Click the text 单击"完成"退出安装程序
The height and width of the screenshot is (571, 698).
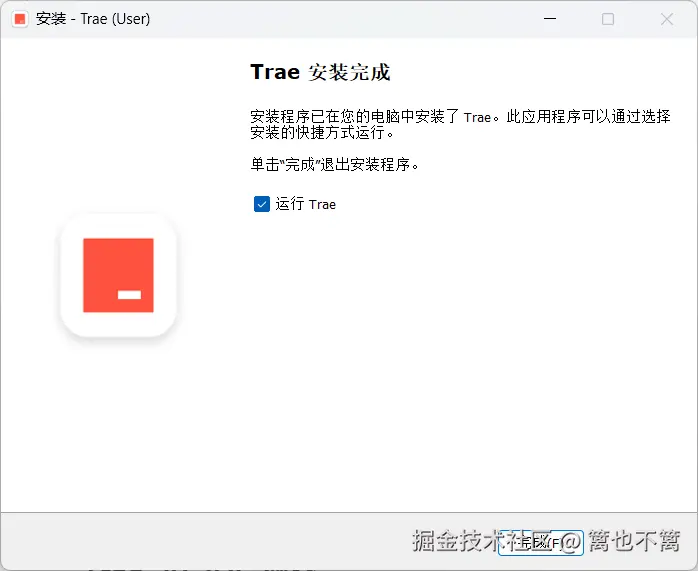(x=334, y=165)
